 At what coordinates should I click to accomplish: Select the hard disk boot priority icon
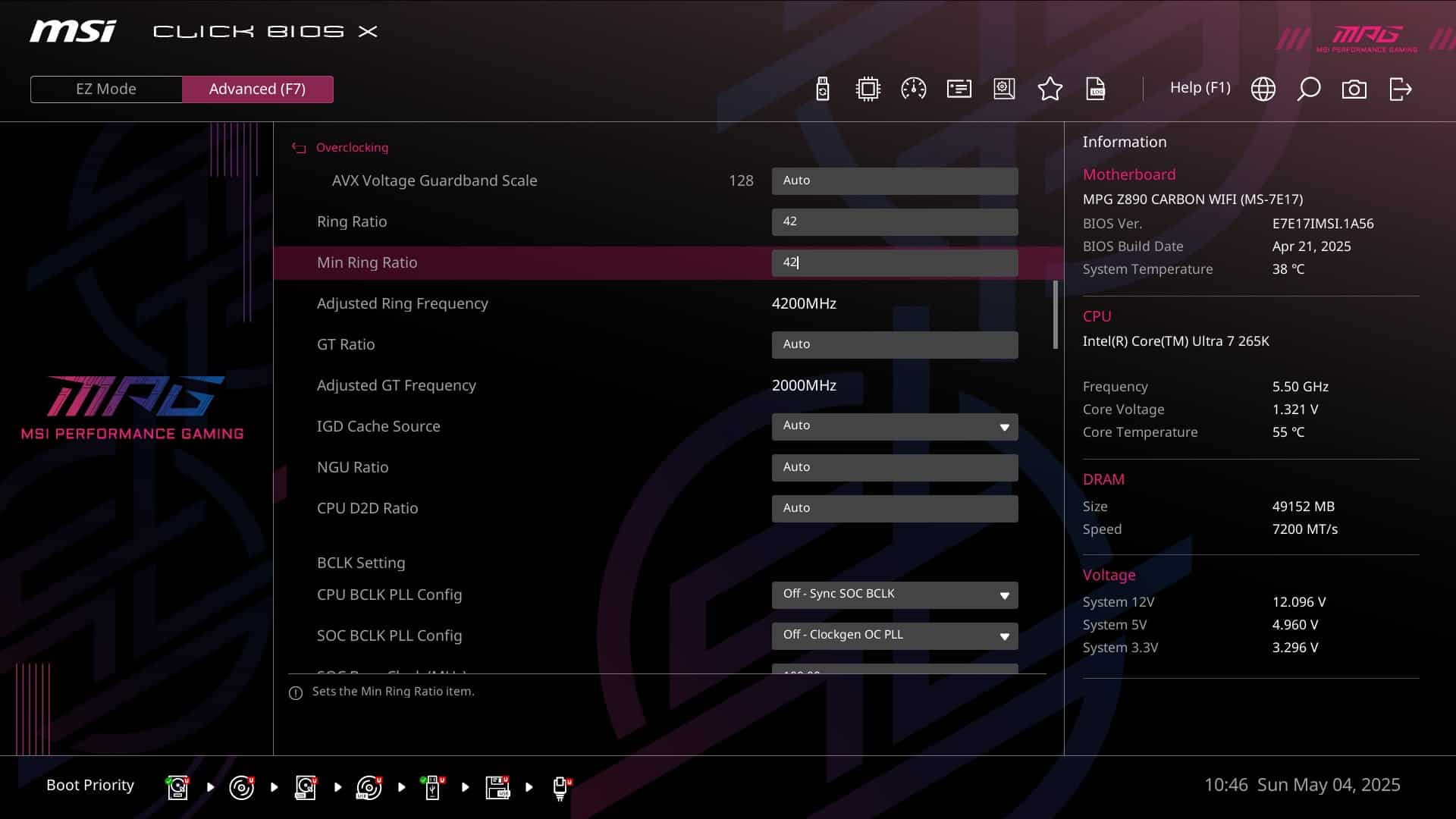(x=177, y=788)
